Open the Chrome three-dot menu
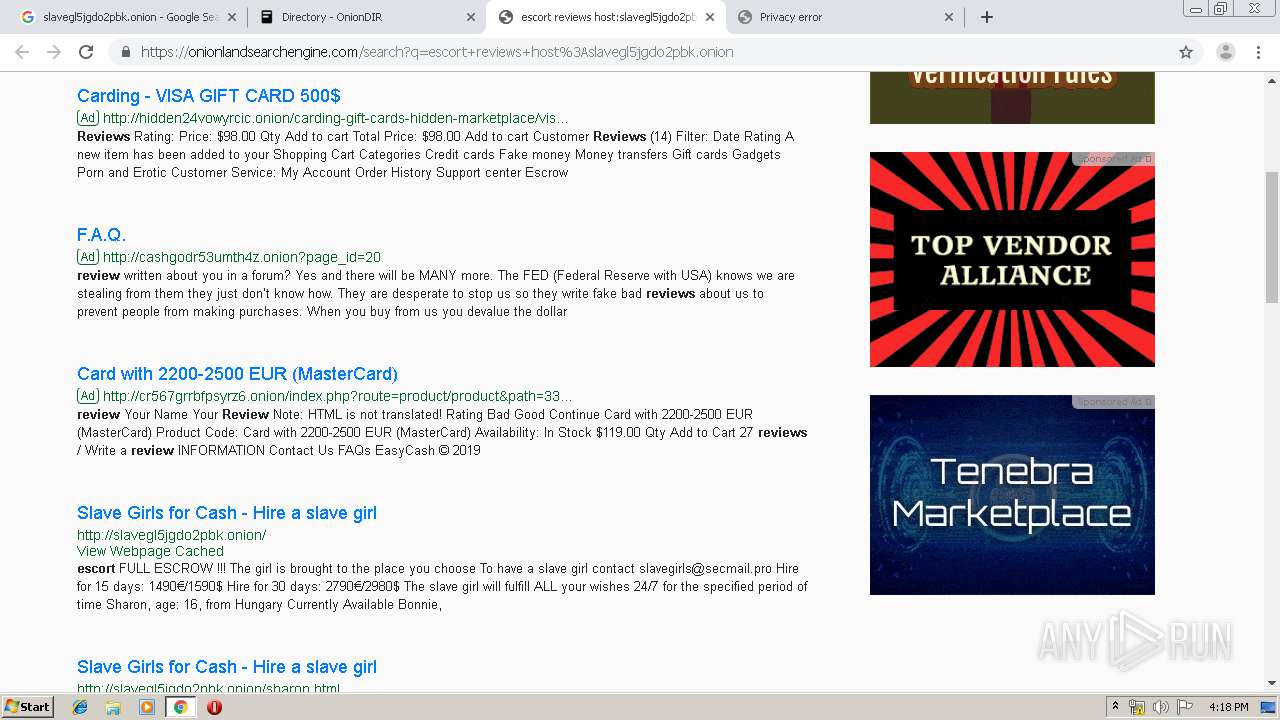Image resolution: width=1280 pixels, height=720 pixels. click(1259, 52)
